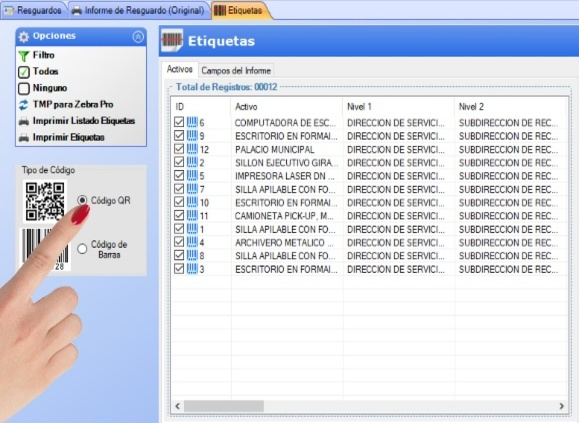Click the green Filtro funnel icon

click(24, 56)
